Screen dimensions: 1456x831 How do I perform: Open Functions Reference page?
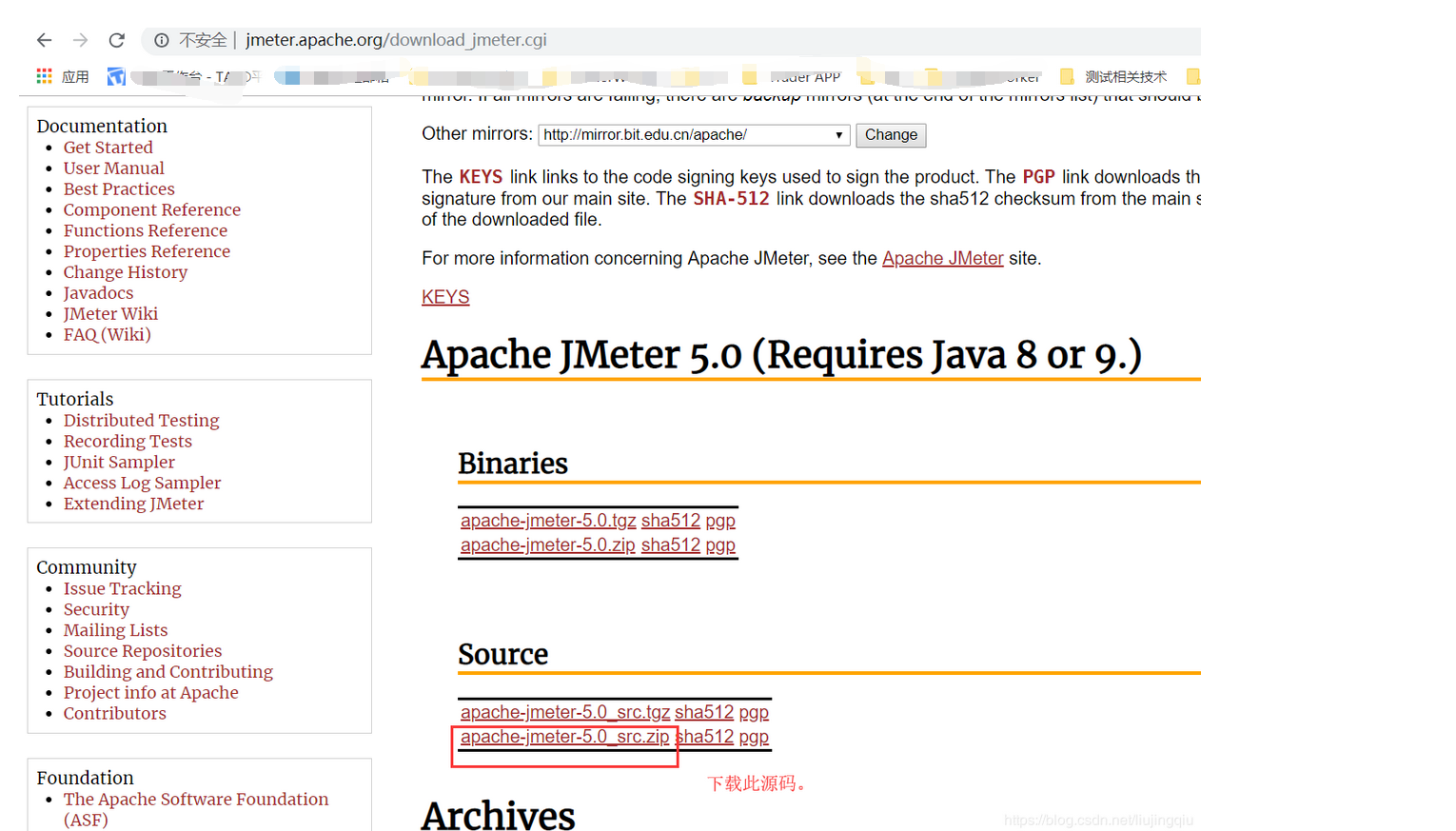pos(145,231)
